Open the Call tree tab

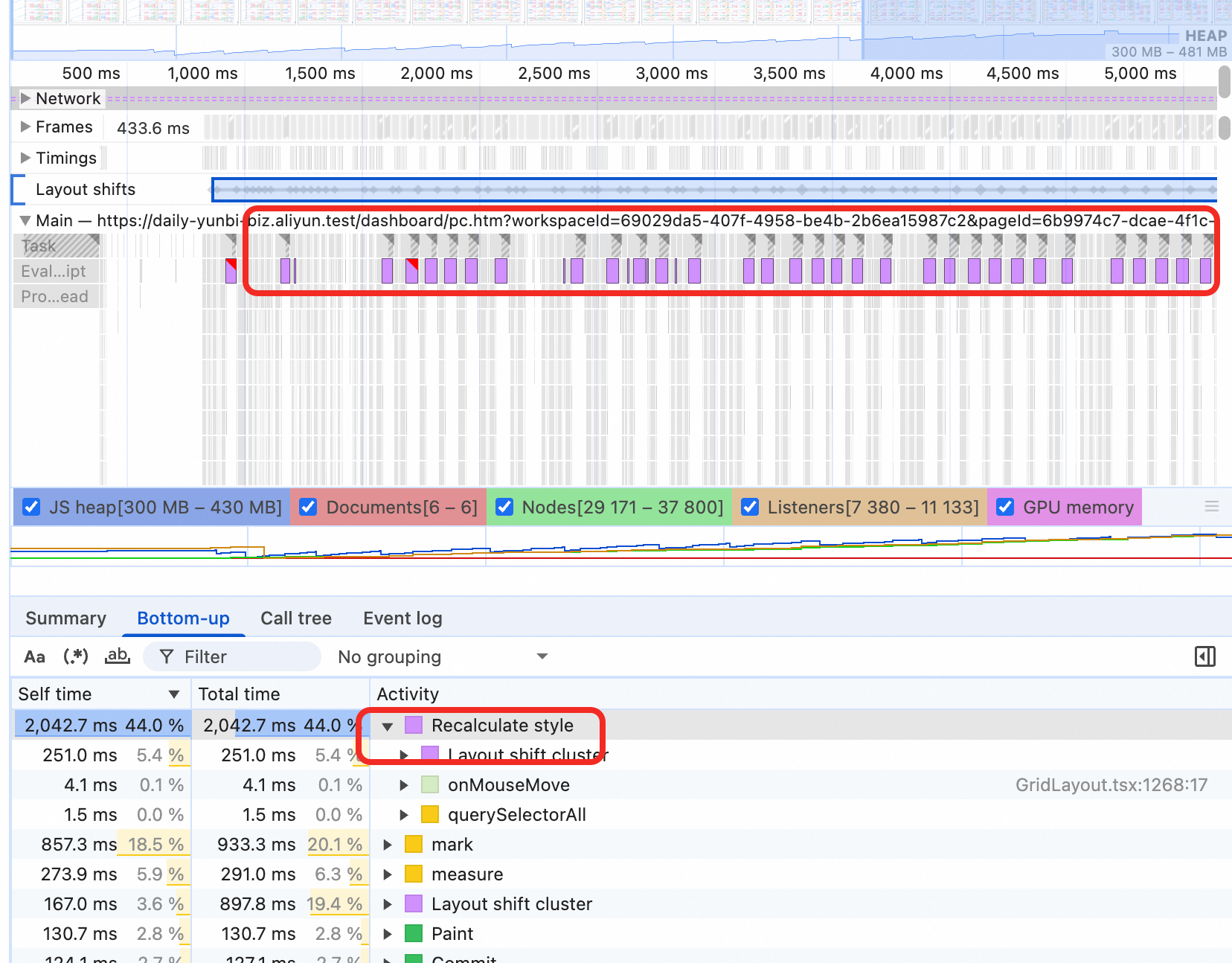pos(296,618)
